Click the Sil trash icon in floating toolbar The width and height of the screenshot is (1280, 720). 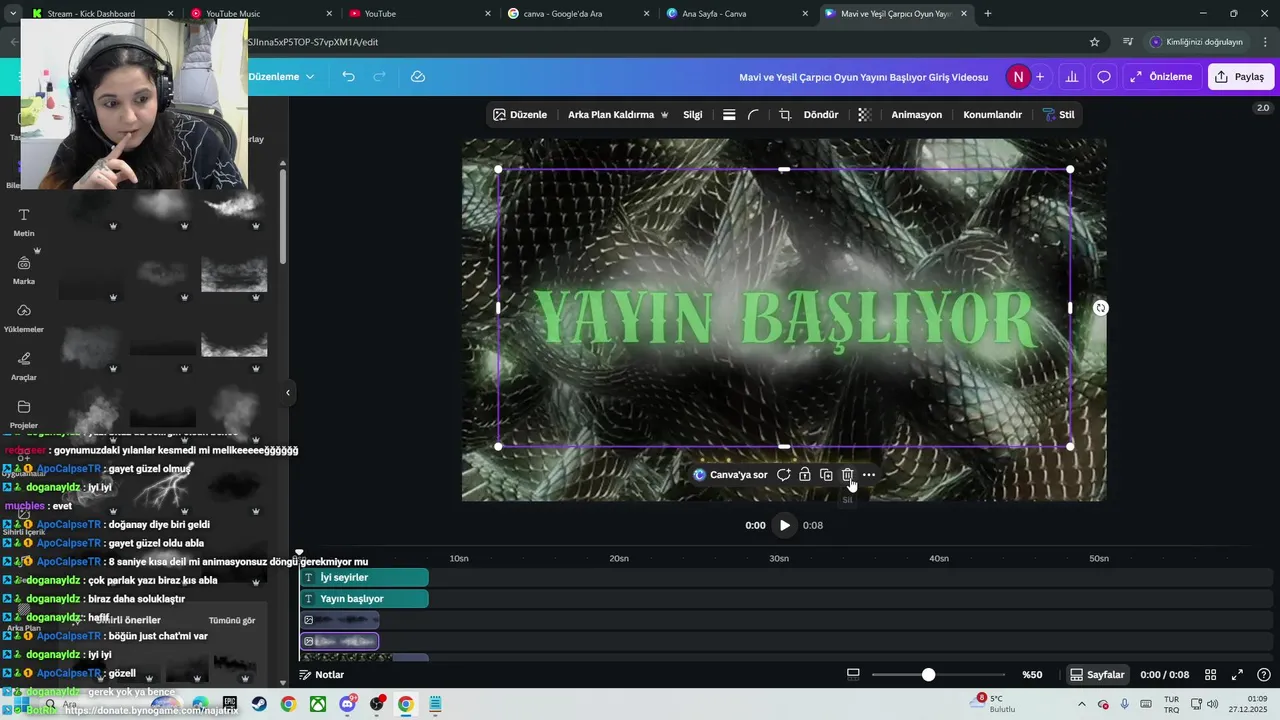pyautogui.click(x=847, y=475)
